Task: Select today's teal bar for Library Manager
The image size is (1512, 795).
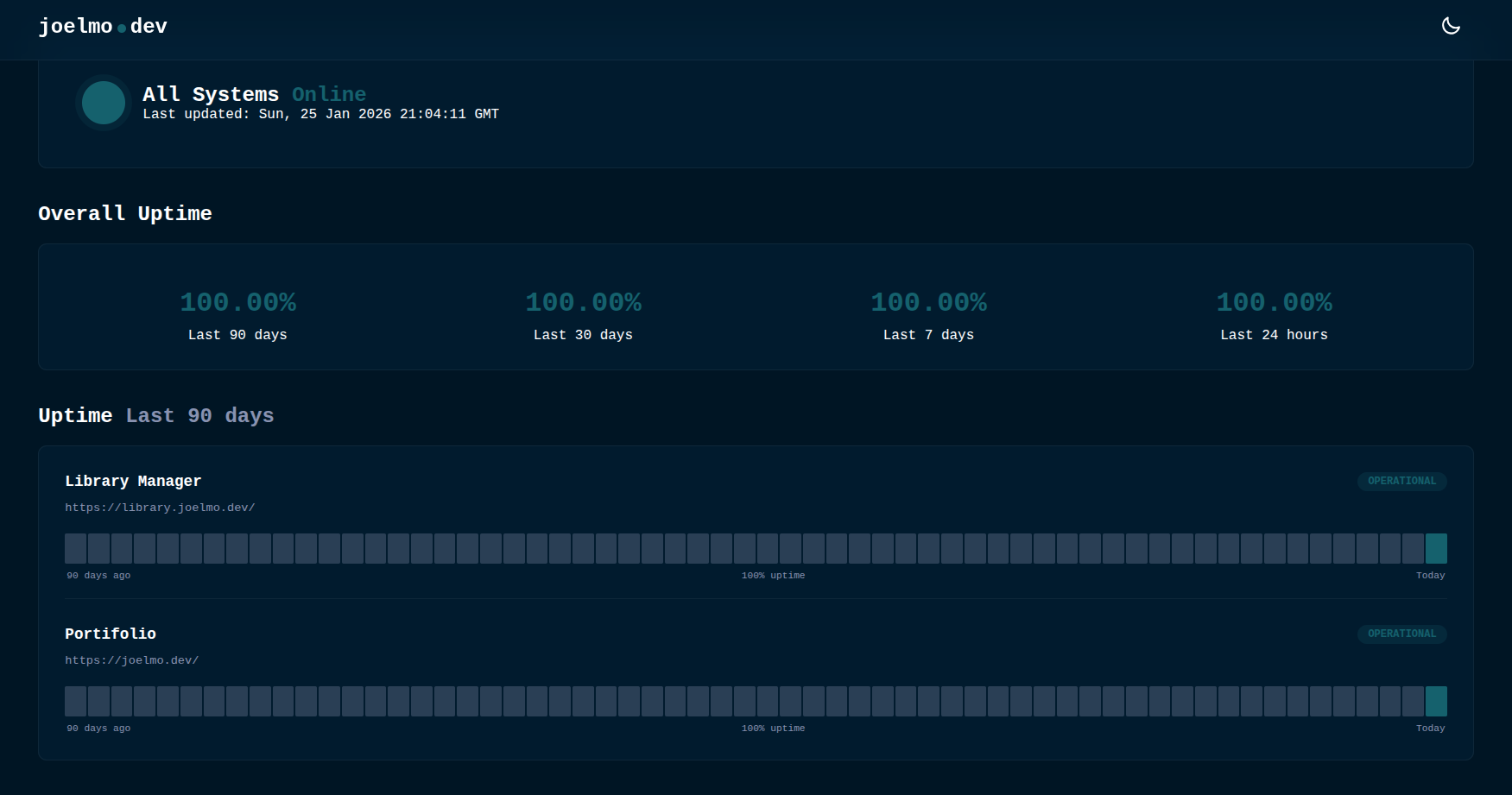Action: point(1436,548)
